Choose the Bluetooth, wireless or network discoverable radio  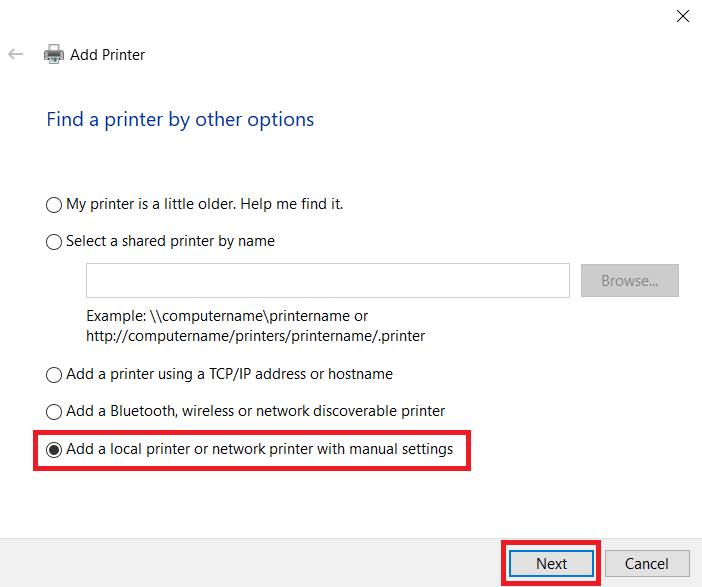[x=54, y=412]
